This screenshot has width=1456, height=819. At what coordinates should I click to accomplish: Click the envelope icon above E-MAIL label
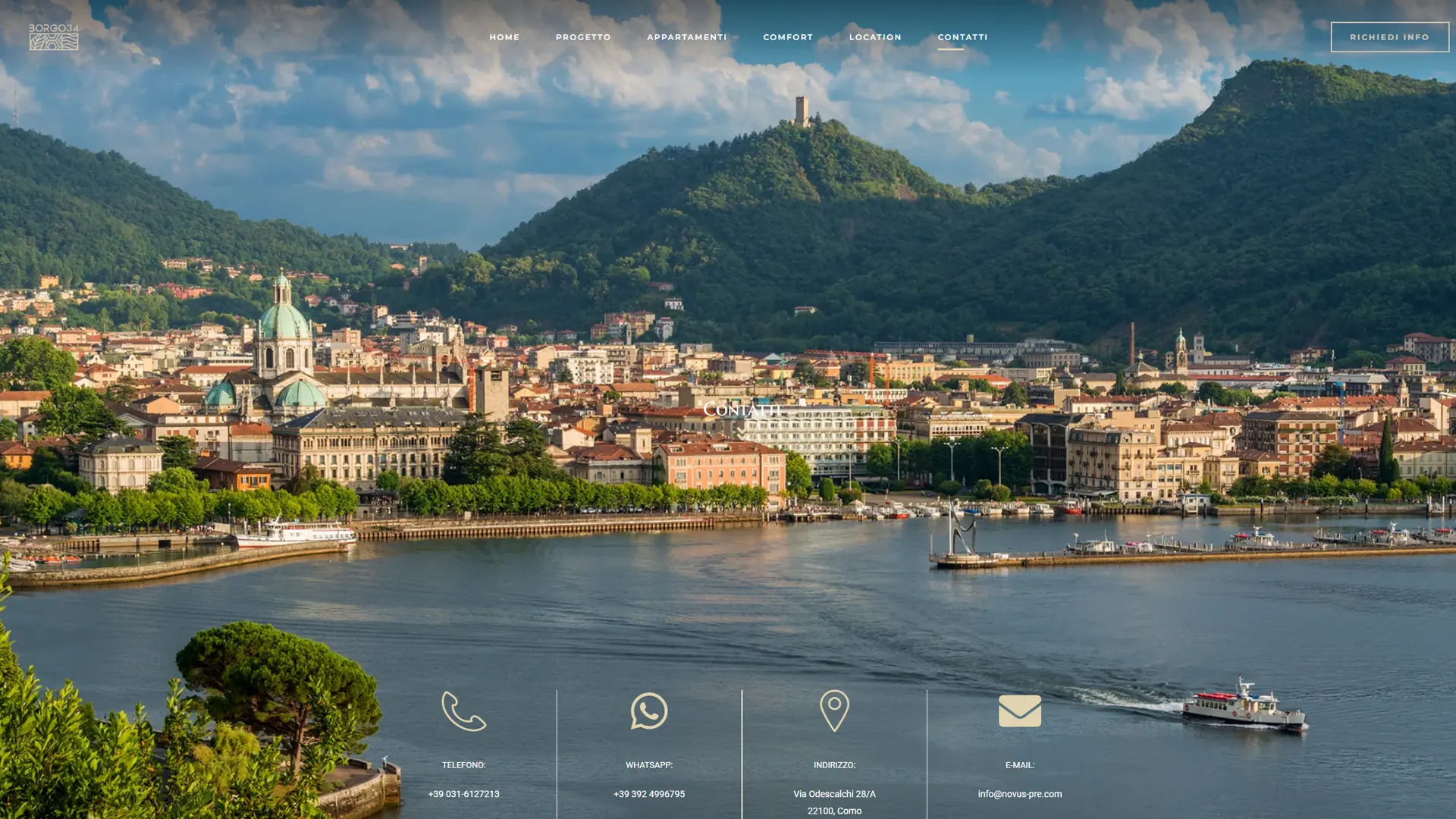(1020, 711)
